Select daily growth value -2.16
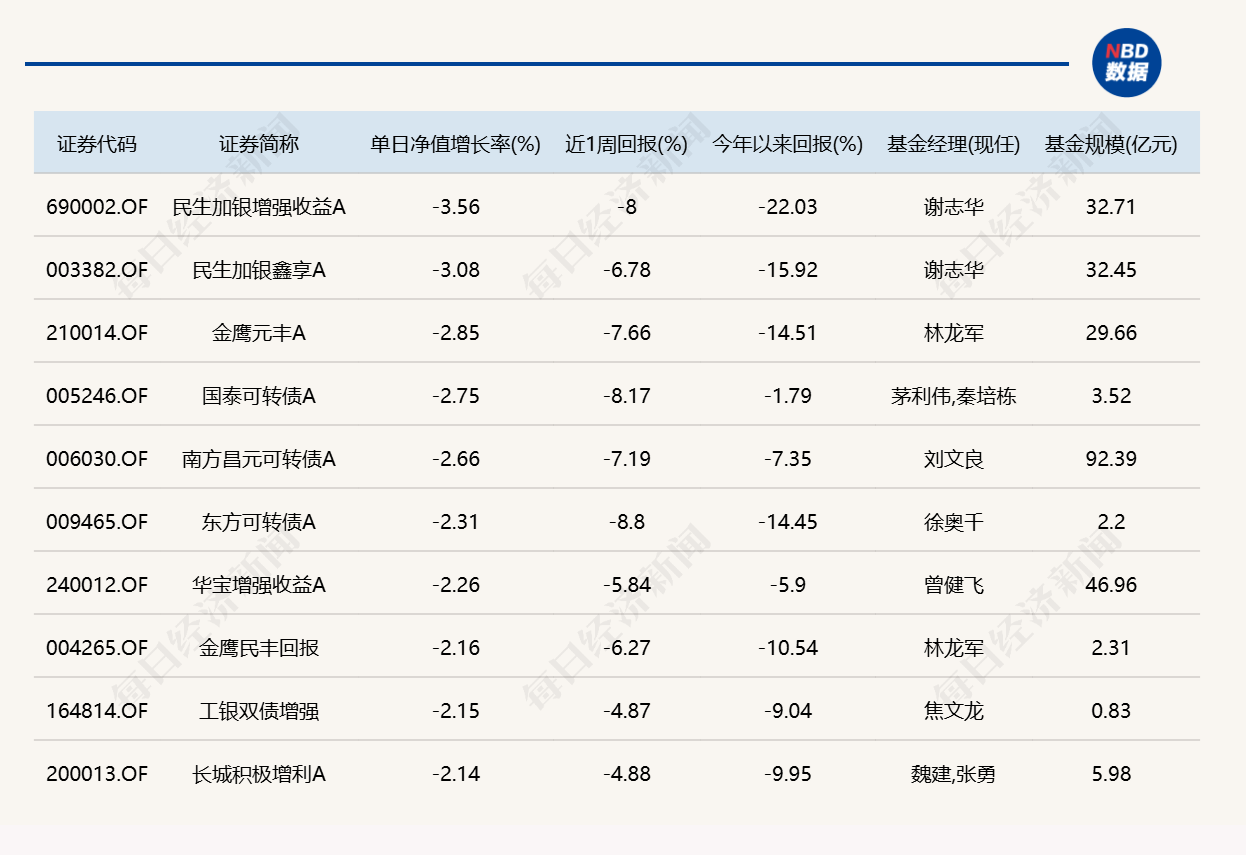The height and width of the screenshot is (855, 1246). (x=456, y=648)
